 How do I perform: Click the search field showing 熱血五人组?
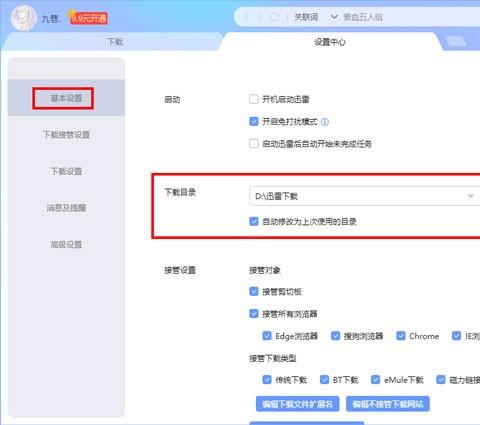point(410,17)
